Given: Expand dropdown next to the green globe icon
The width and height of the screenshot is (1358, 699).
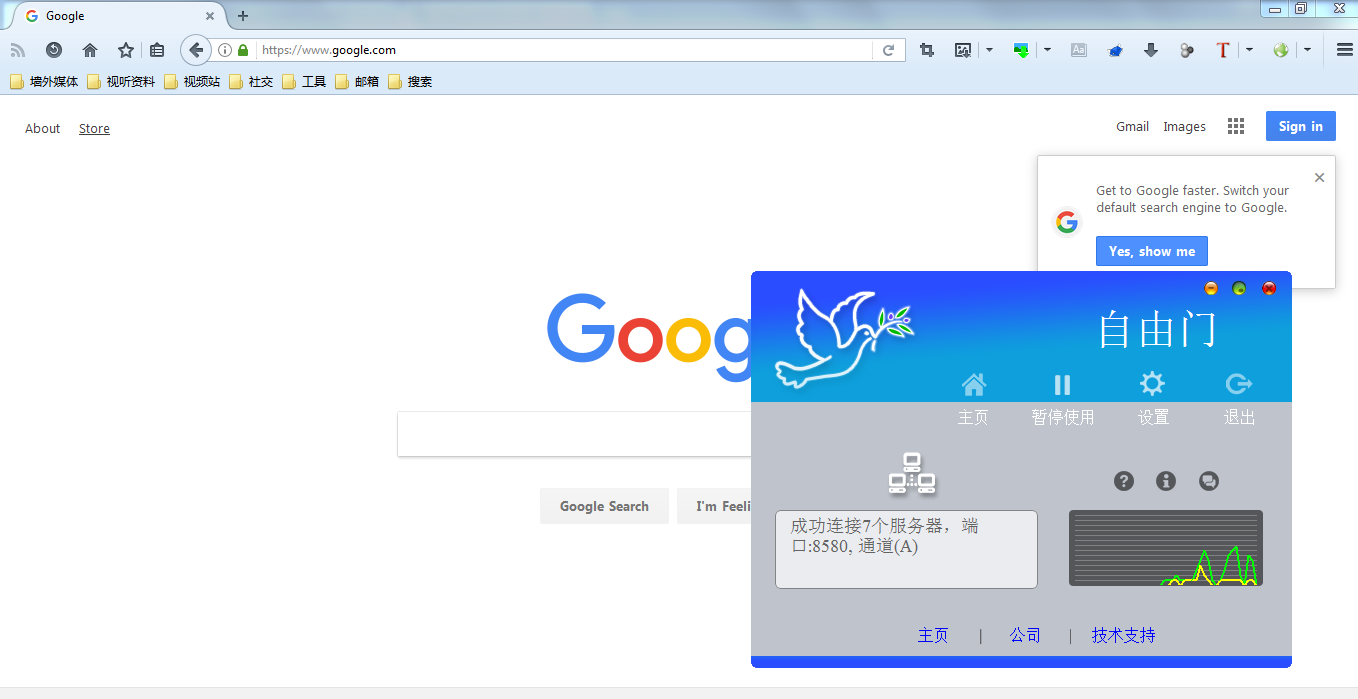Looking at the screenshot, I should [x=1307, y=50].
